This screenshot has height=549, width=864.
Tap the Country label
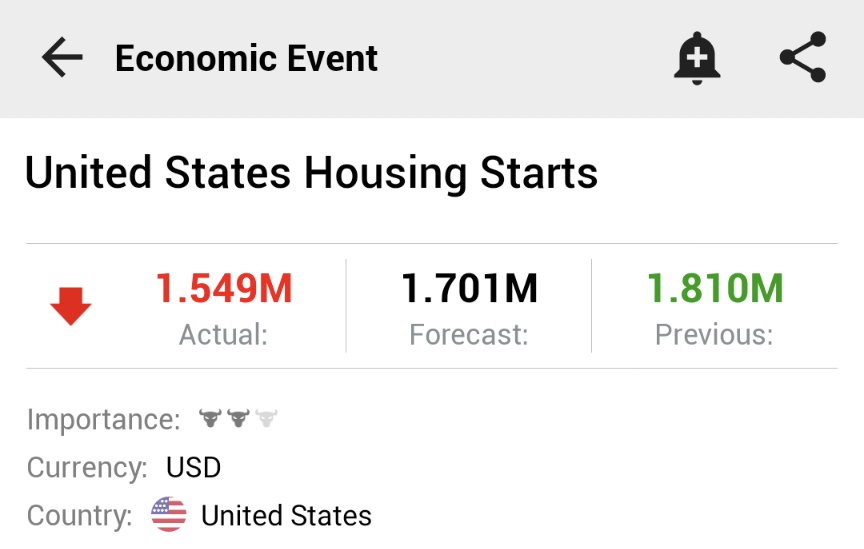79,516
